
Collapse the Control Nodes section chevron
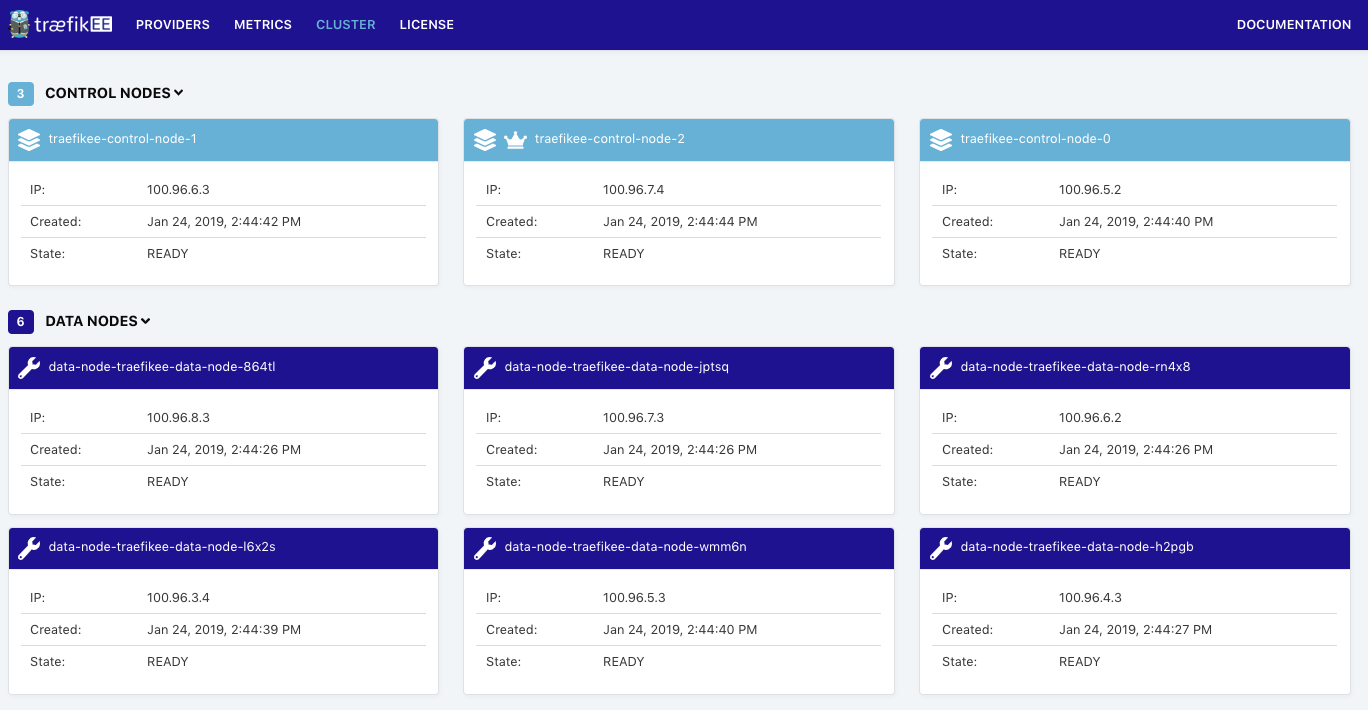coord(179,93)
